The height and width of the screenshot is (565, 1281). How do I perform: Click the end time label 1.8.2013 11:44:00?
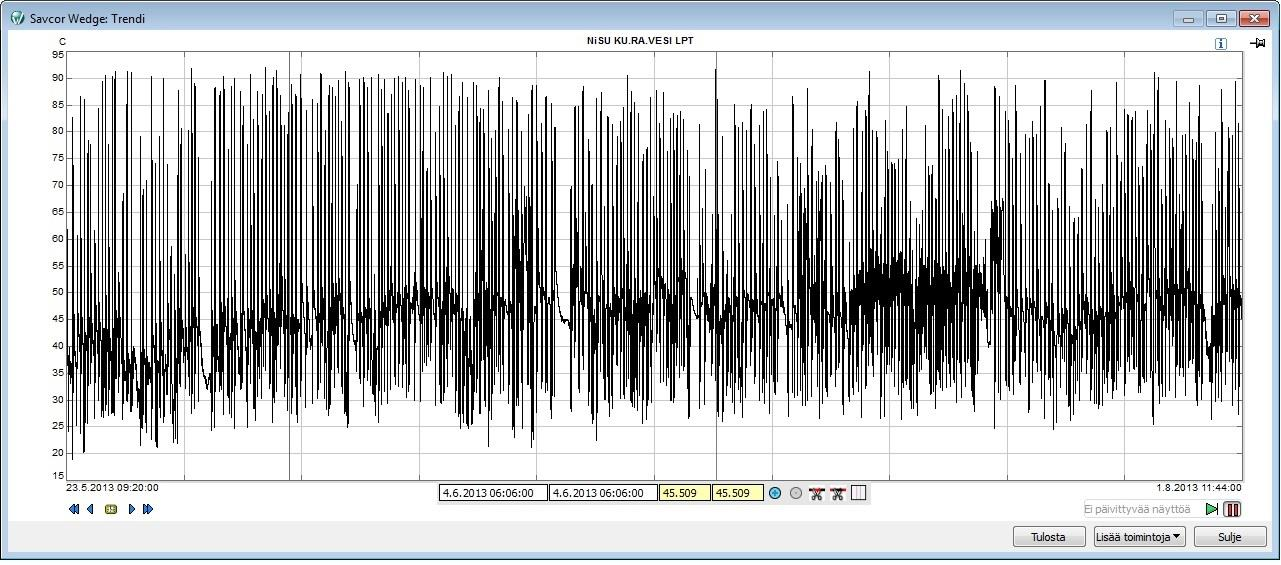pyautogui.click(x=1199, y=488)
